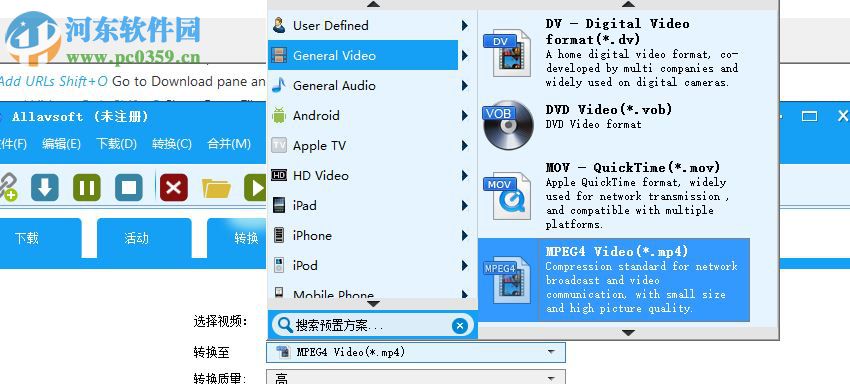This screenshot has height=384, width=850.
Task: Click the iPad device icon
Action: (279, 206)
